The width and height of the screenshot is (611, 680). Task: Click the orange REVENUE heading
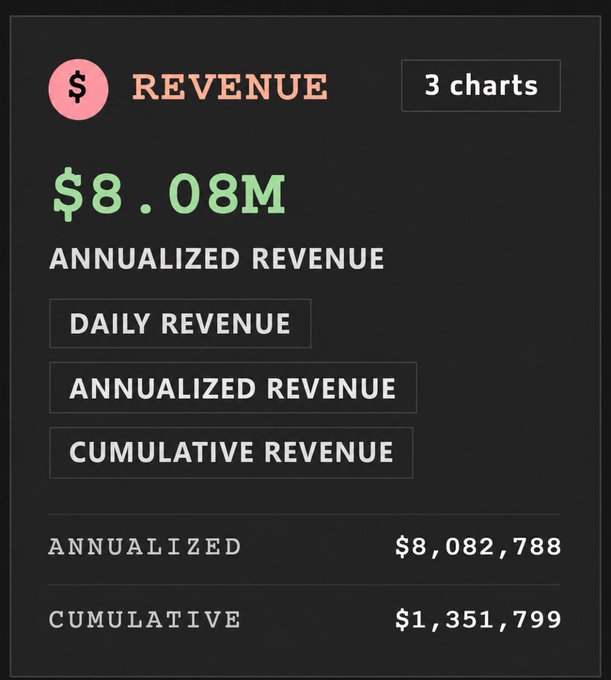coord(230,87)
